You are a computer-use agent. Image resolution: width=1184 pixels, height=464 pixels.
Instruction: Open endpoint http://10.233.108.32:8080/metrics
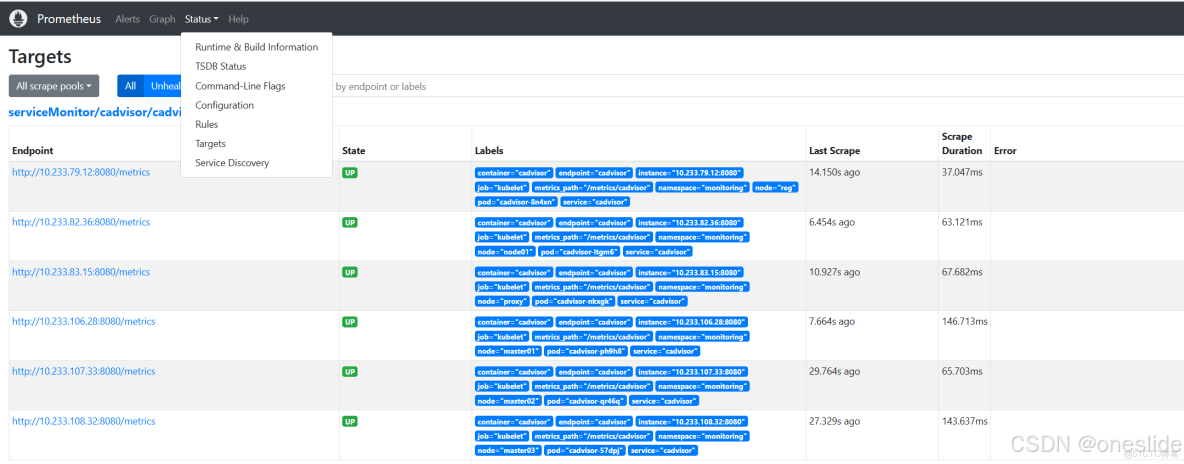pyautogui.click(x=84, y=421)
